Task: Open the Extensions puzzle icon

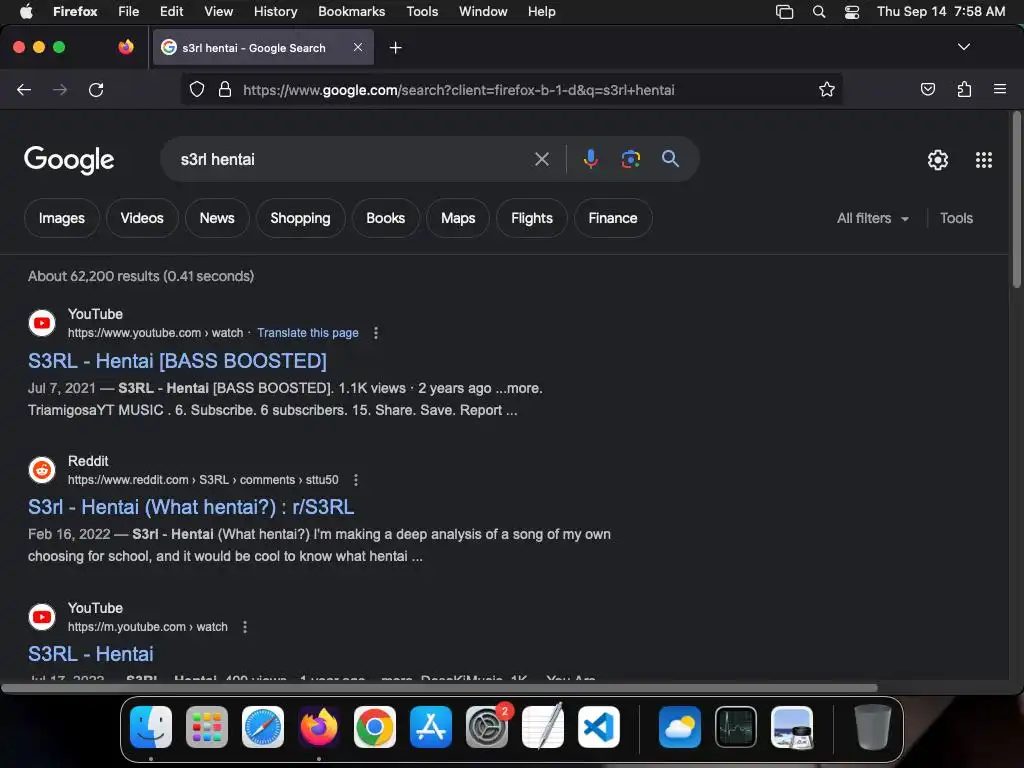Action: (x=964, y=89)
